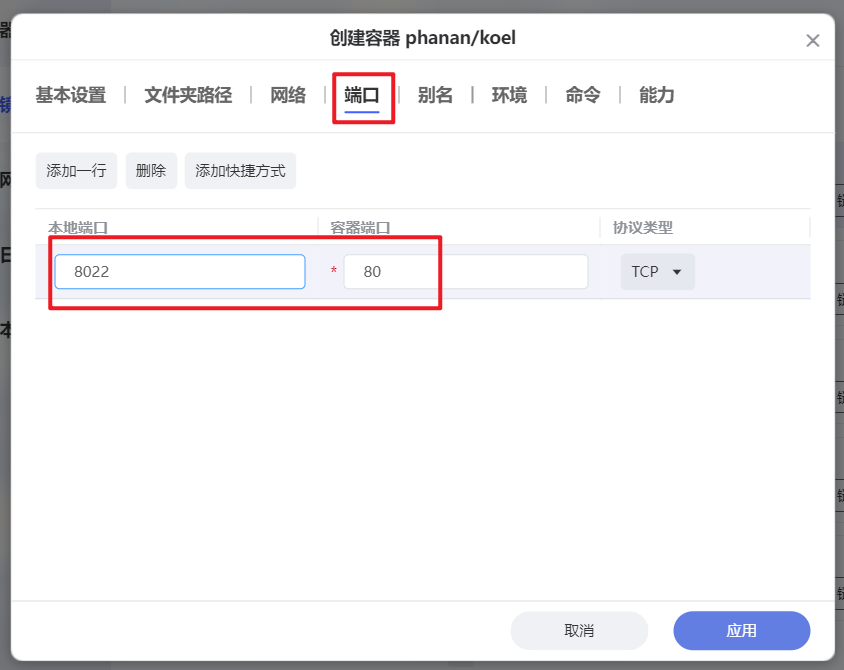Click the highlighted 端口 tab
This screenshot has height=670, width=844.
pyautogui.click(x=362, y=95)
